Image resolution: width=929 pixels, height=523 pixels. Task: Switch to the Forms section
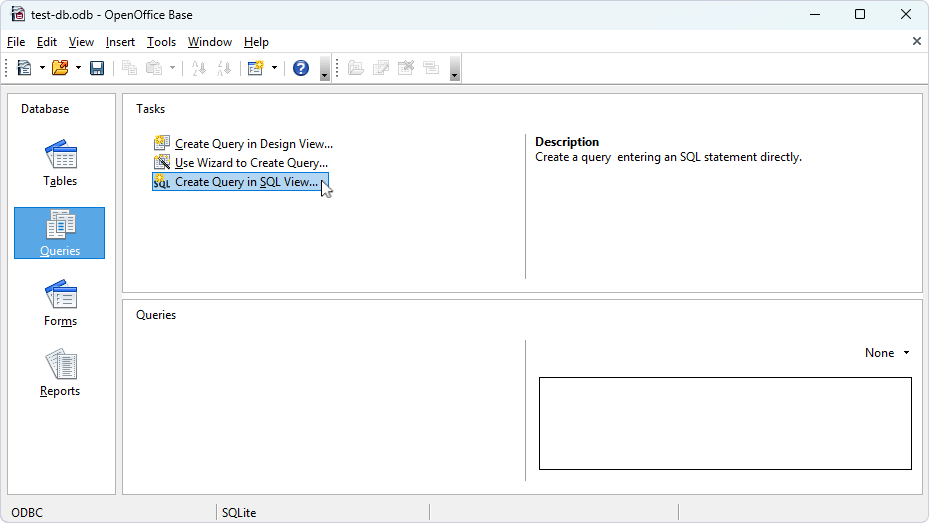pyautogui.click(x=60, y=303)
